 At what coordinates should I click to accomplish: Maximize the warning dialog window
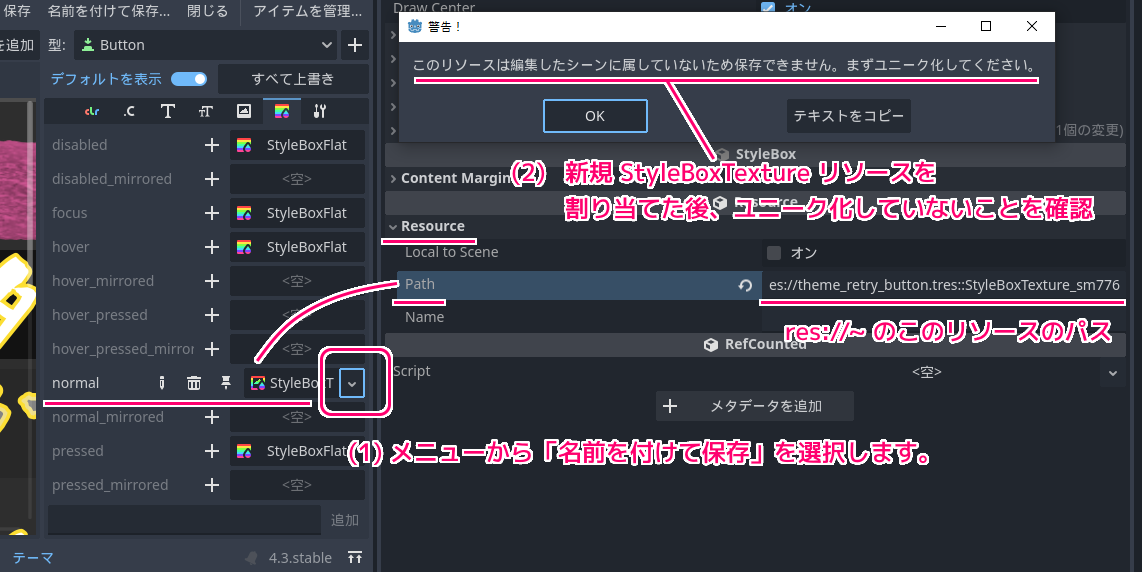coord(986,26)
